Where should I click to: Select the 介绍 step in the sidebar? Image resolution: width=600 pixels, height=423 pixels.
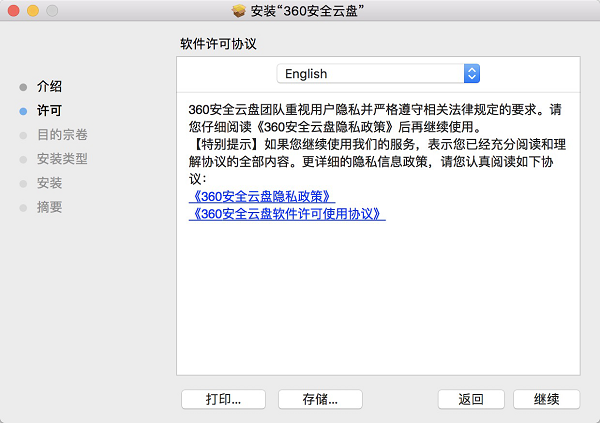pyautogui.click(x=49, y=87)
